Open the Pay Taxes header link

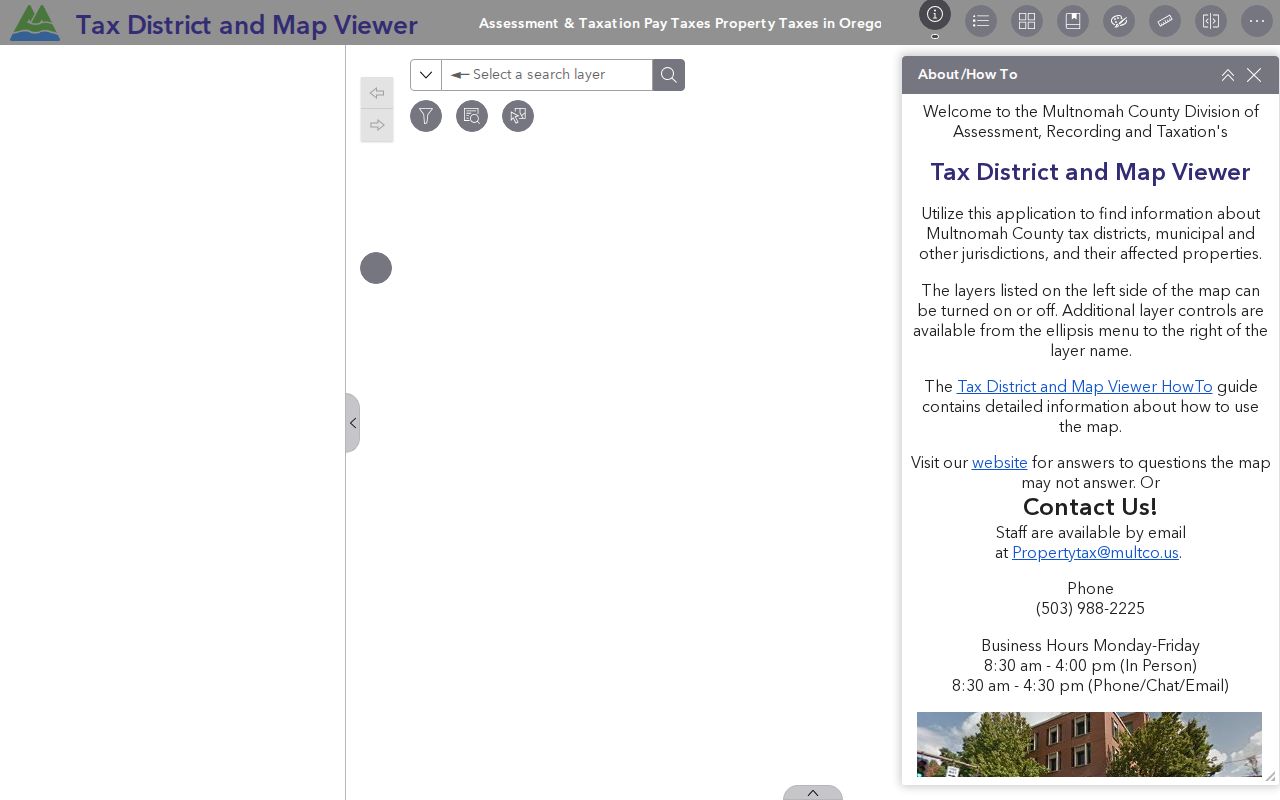(x=677, y=23)
